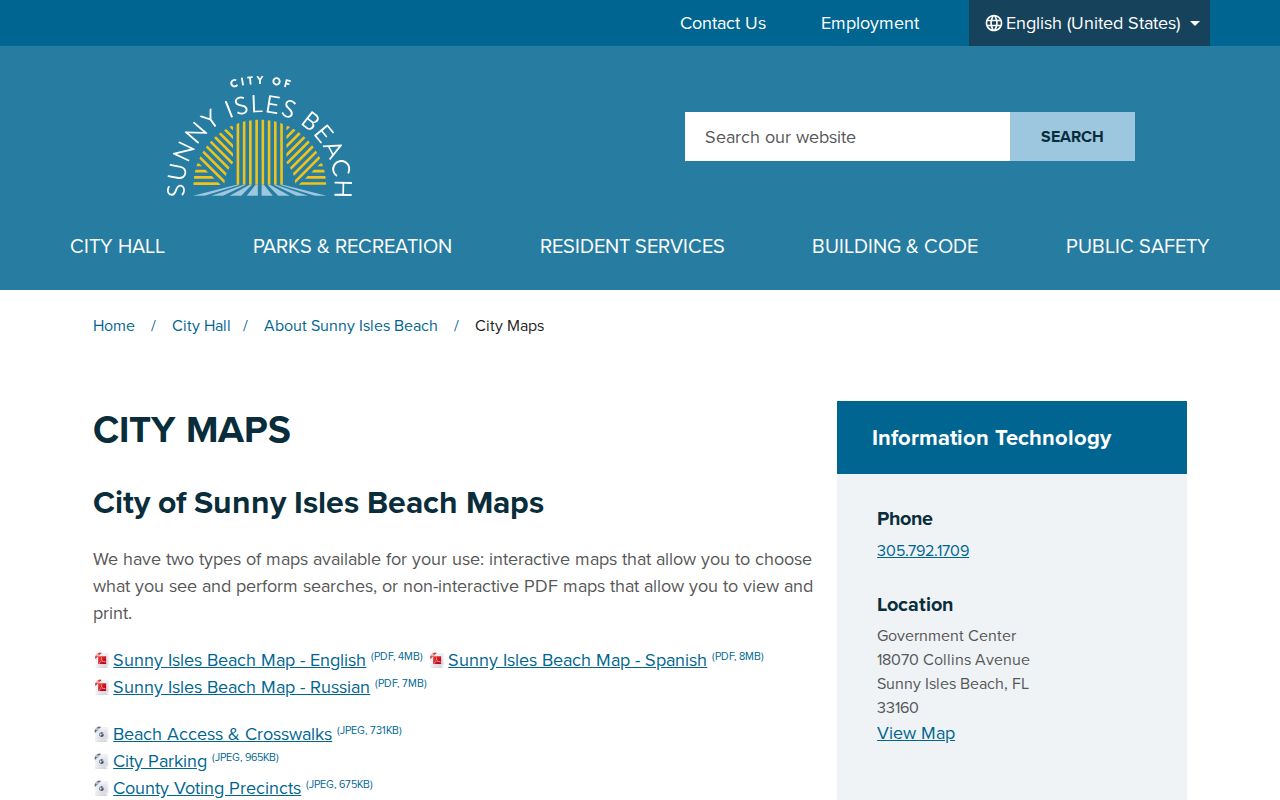
Task: Go to Home in the breadcrumb
Action: click(x=114, y=326)
